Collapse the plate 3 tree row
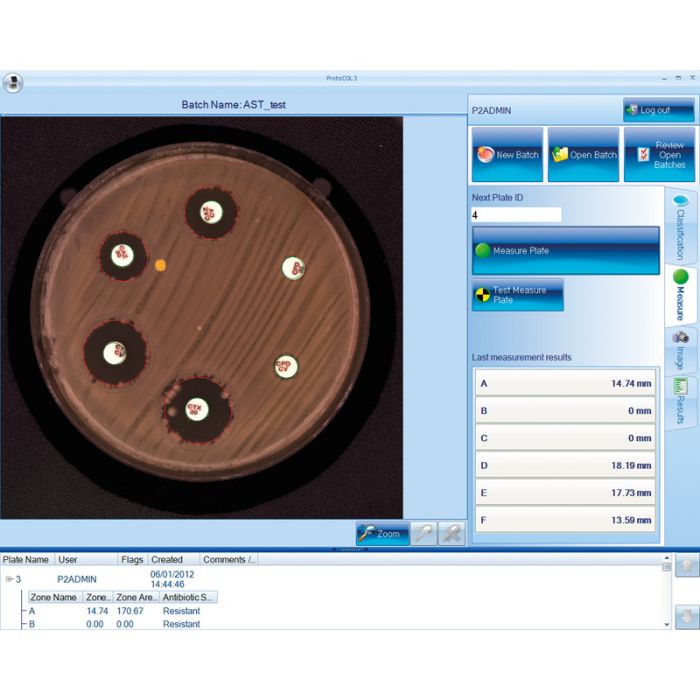The height and width of the screenshot is (700, 700). coord(9,579)
